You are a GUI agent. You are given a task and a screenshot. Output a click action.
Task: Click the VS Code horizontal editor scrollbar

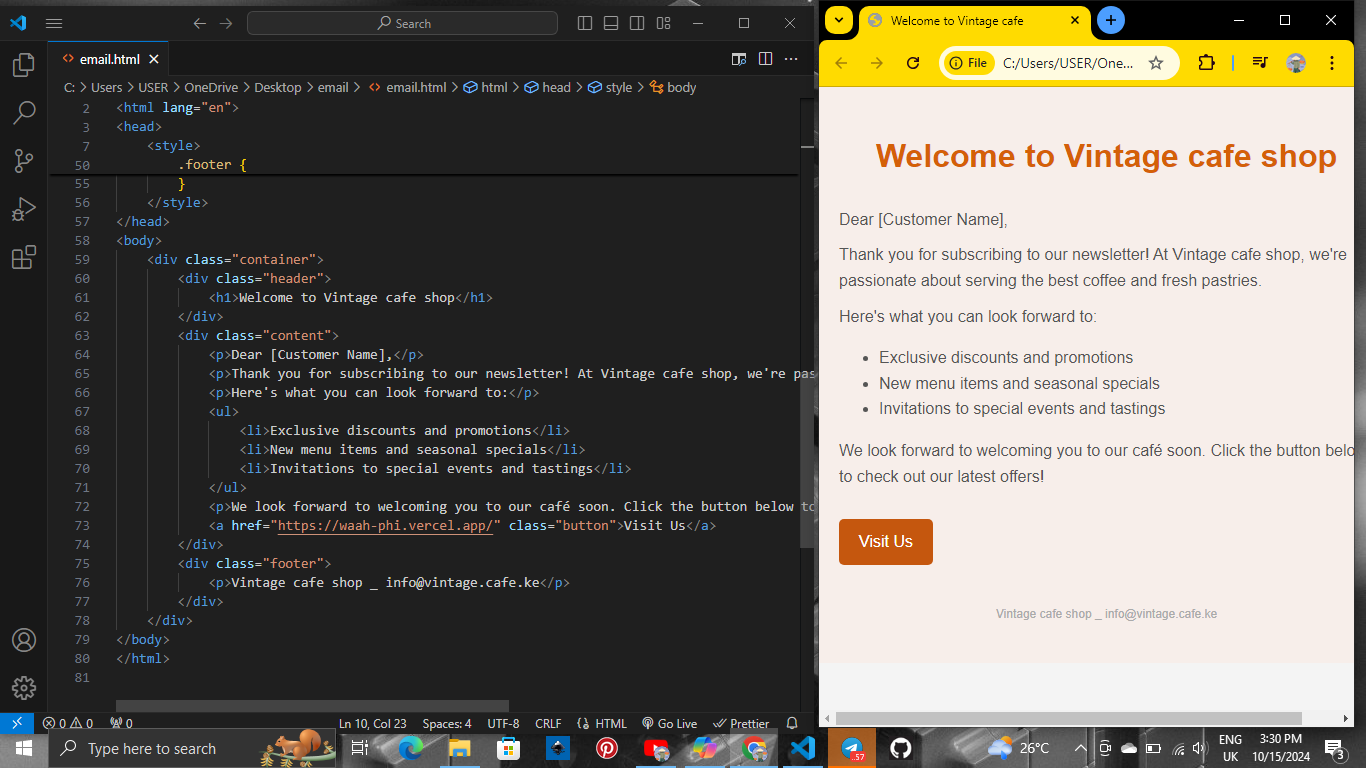312,706
